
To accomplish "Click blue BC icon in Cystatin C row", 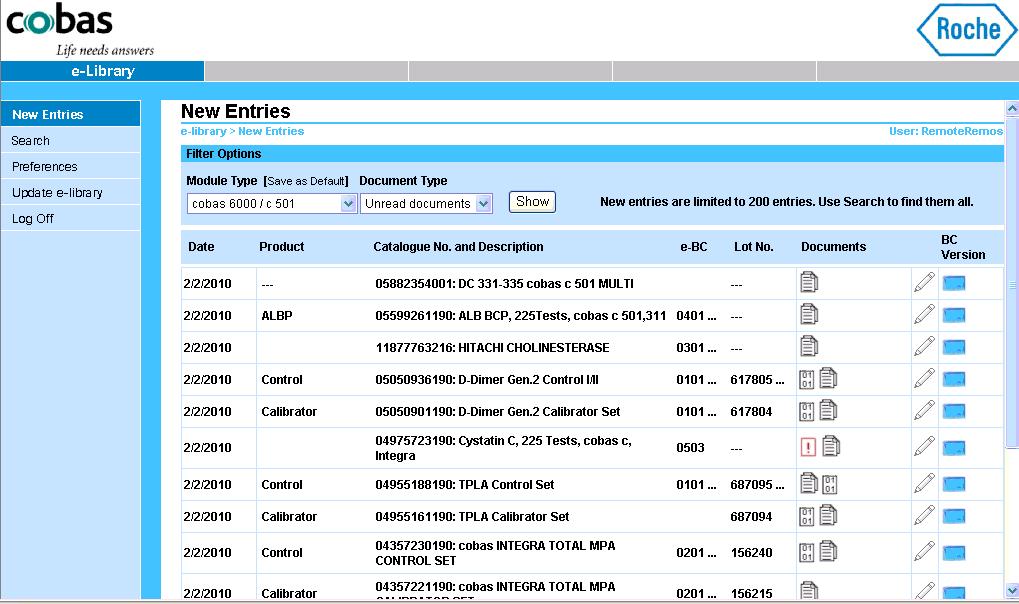I will pyautogui.click(x=954, y=448).
